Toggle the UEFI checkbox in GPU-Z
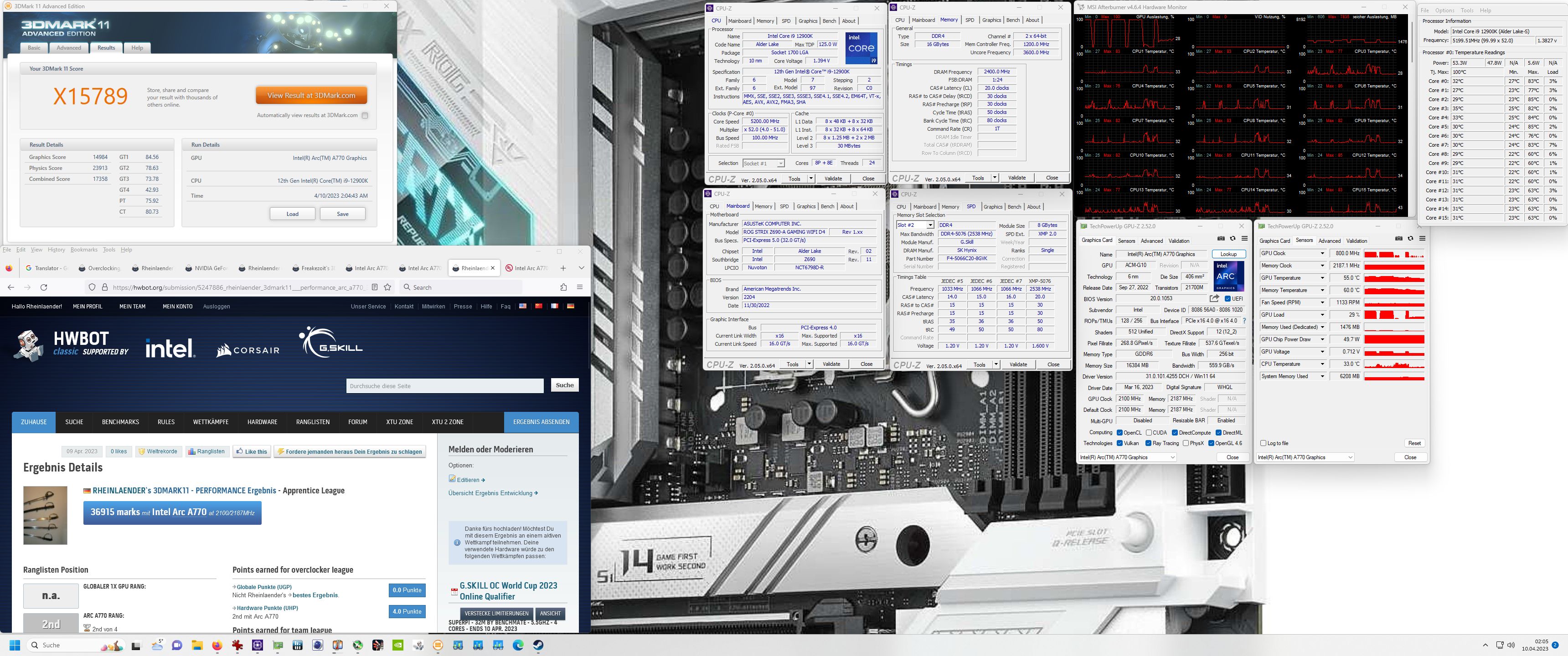 [1228, 299]
